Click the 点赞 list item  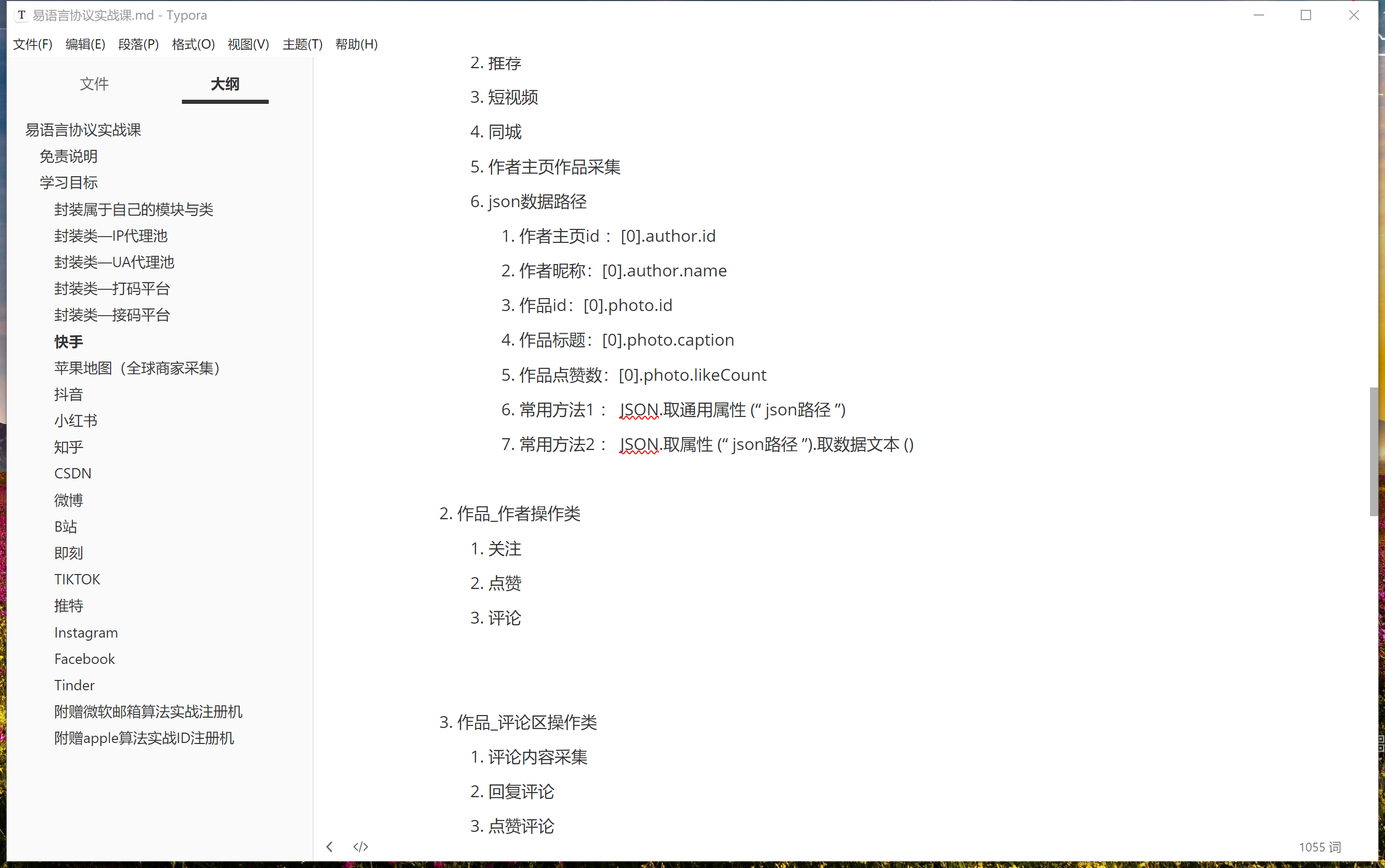coord(505,583)
